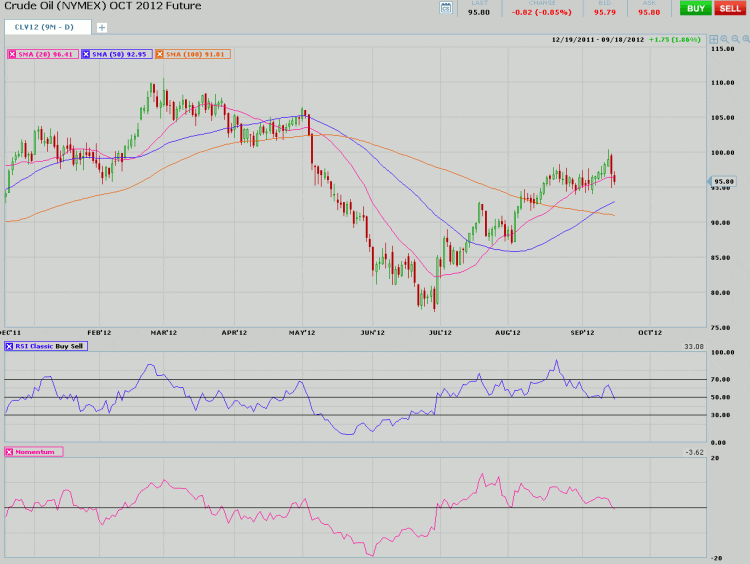Click Buy in the RSI legend

point(64,345)
